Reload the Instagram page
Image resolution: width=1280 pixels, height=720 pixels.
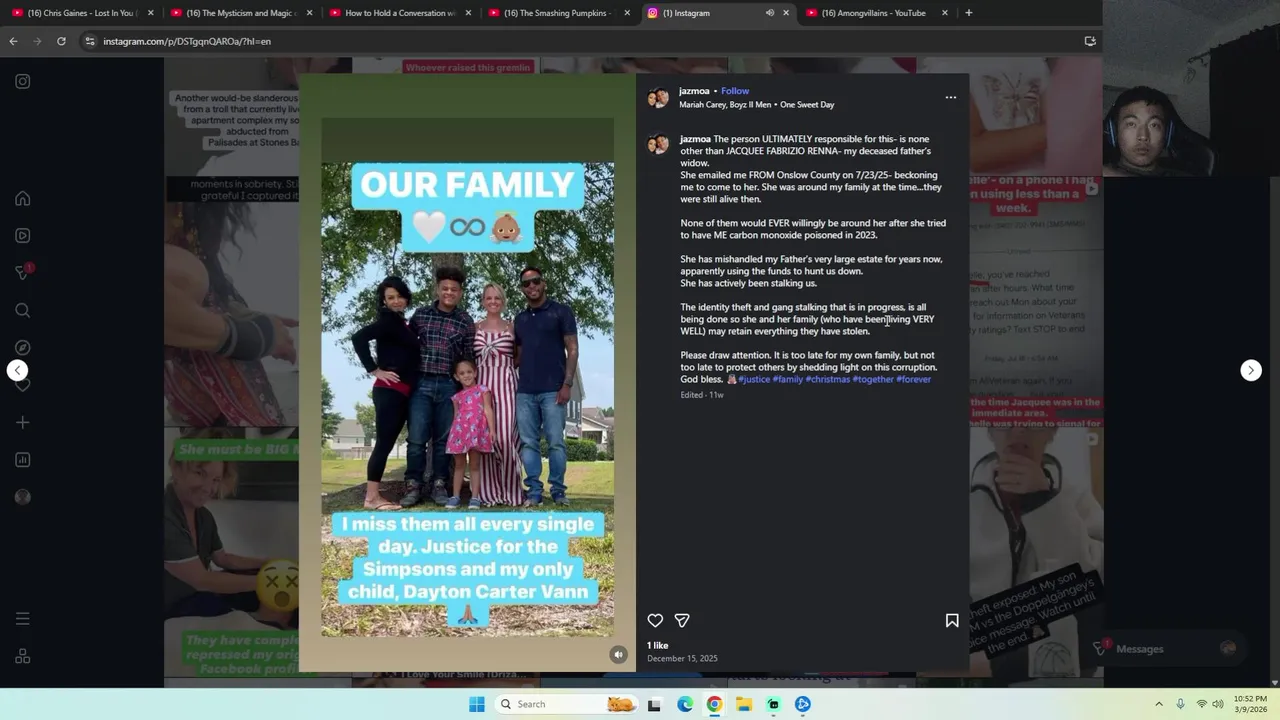pyautogui.click(x=61, y=41)
